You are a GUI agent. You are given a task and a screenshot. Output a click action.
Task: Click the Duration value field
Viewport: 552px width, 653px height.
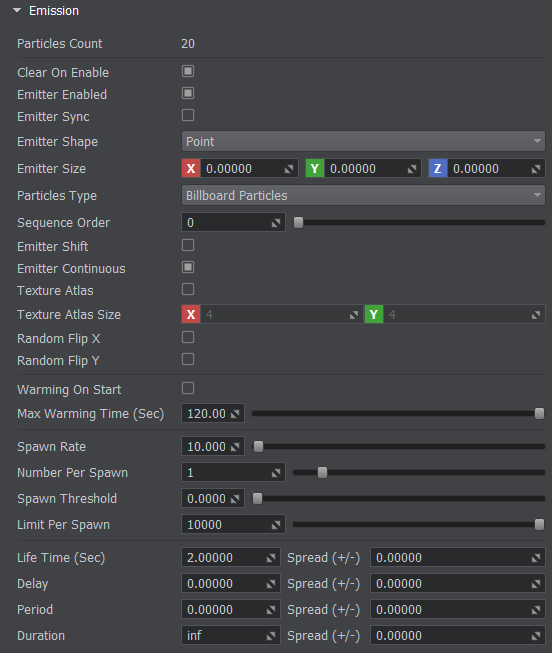click(x=231, y=636)
